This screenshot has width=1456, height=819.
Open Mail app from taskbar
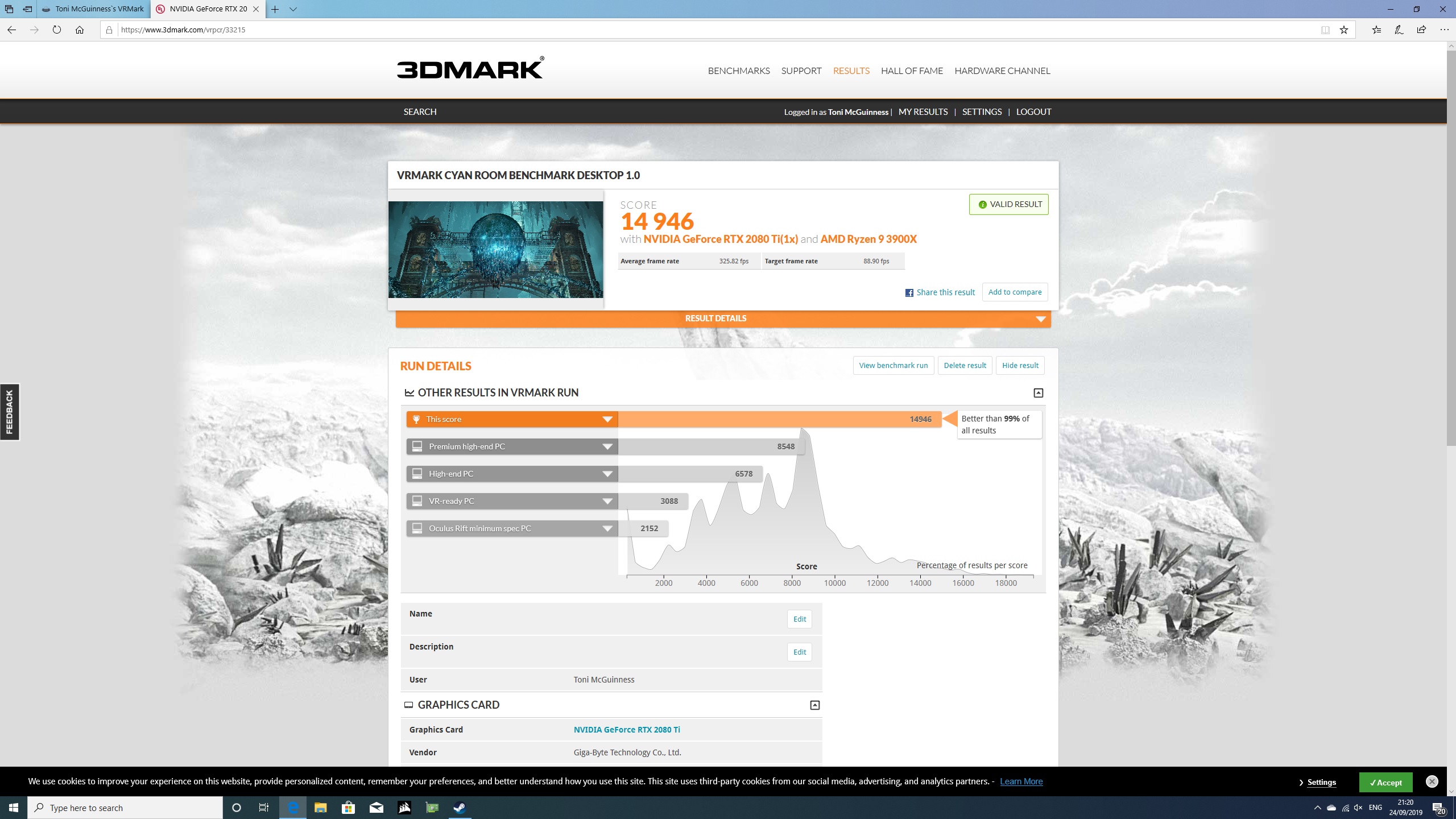376,808
